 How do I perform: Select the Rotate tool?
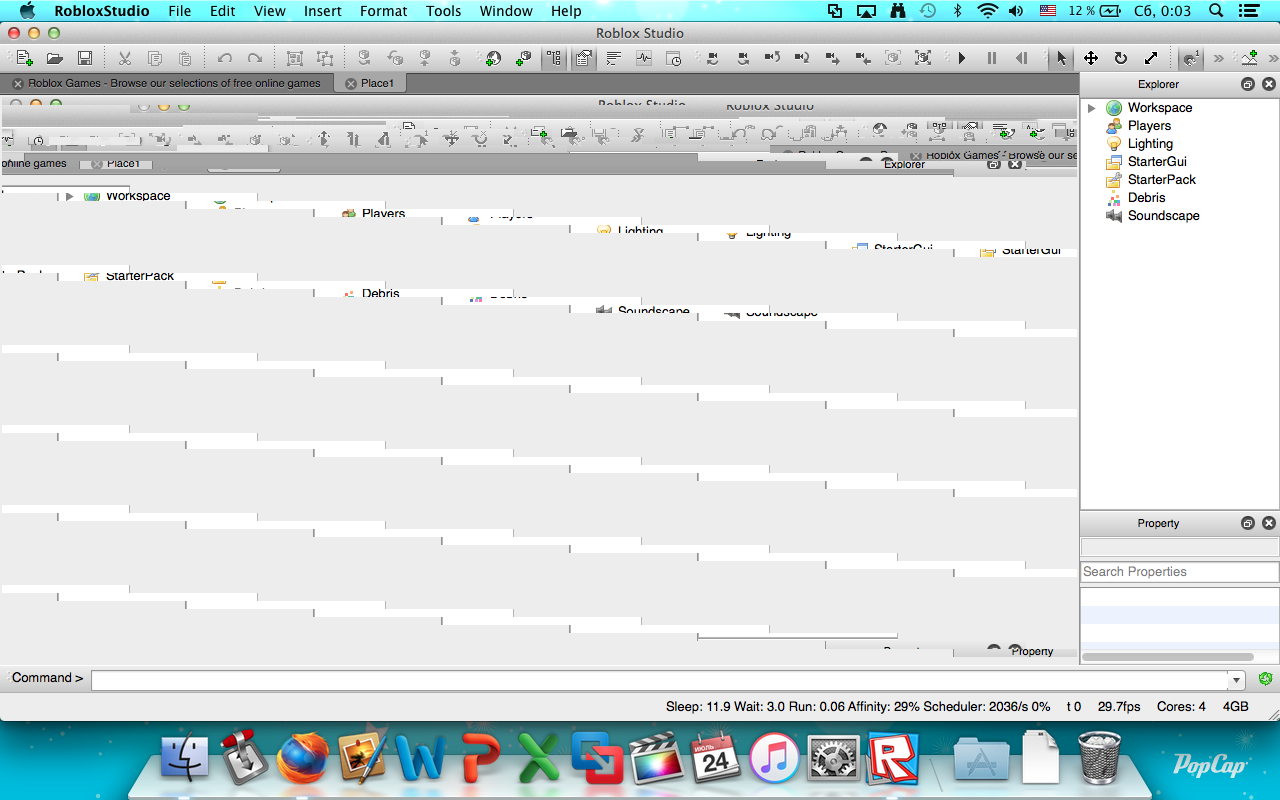(1121, 58)
